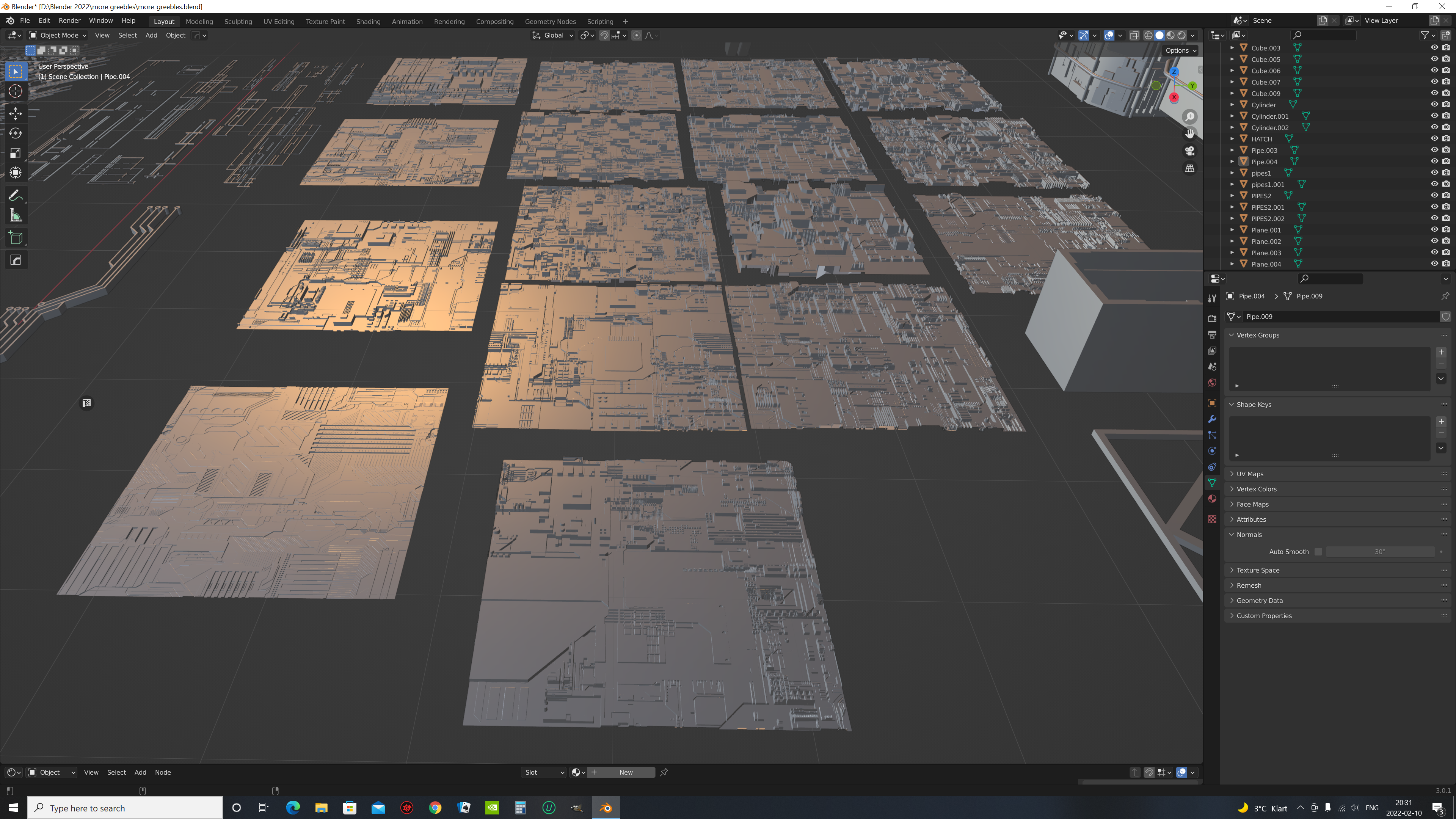Select the Measure tool
The image size is (1456, 819).
pos(15,215)
